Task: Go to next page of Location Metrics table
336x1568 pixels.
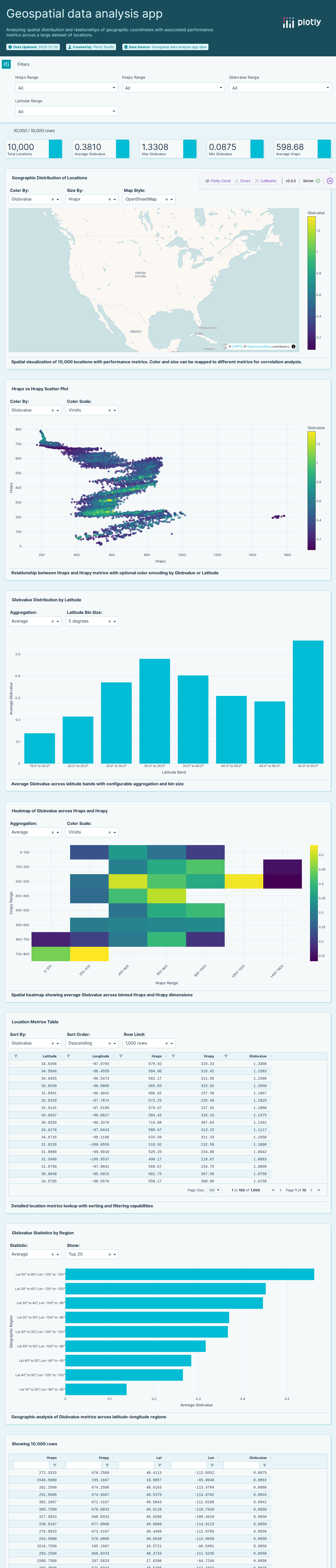Action: tap(311, 1190)
